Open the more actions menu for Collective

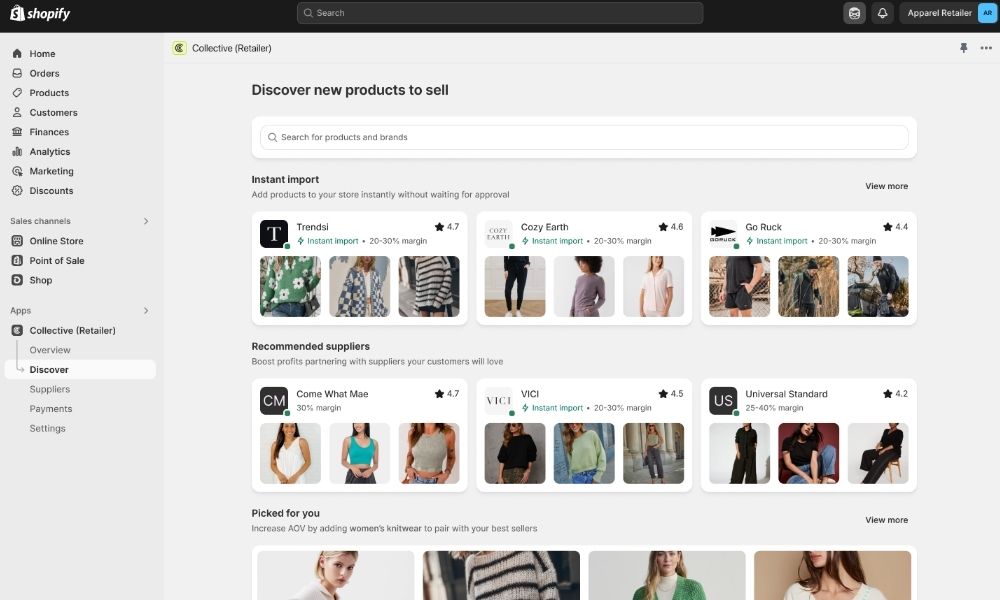[x=988, y=47]
